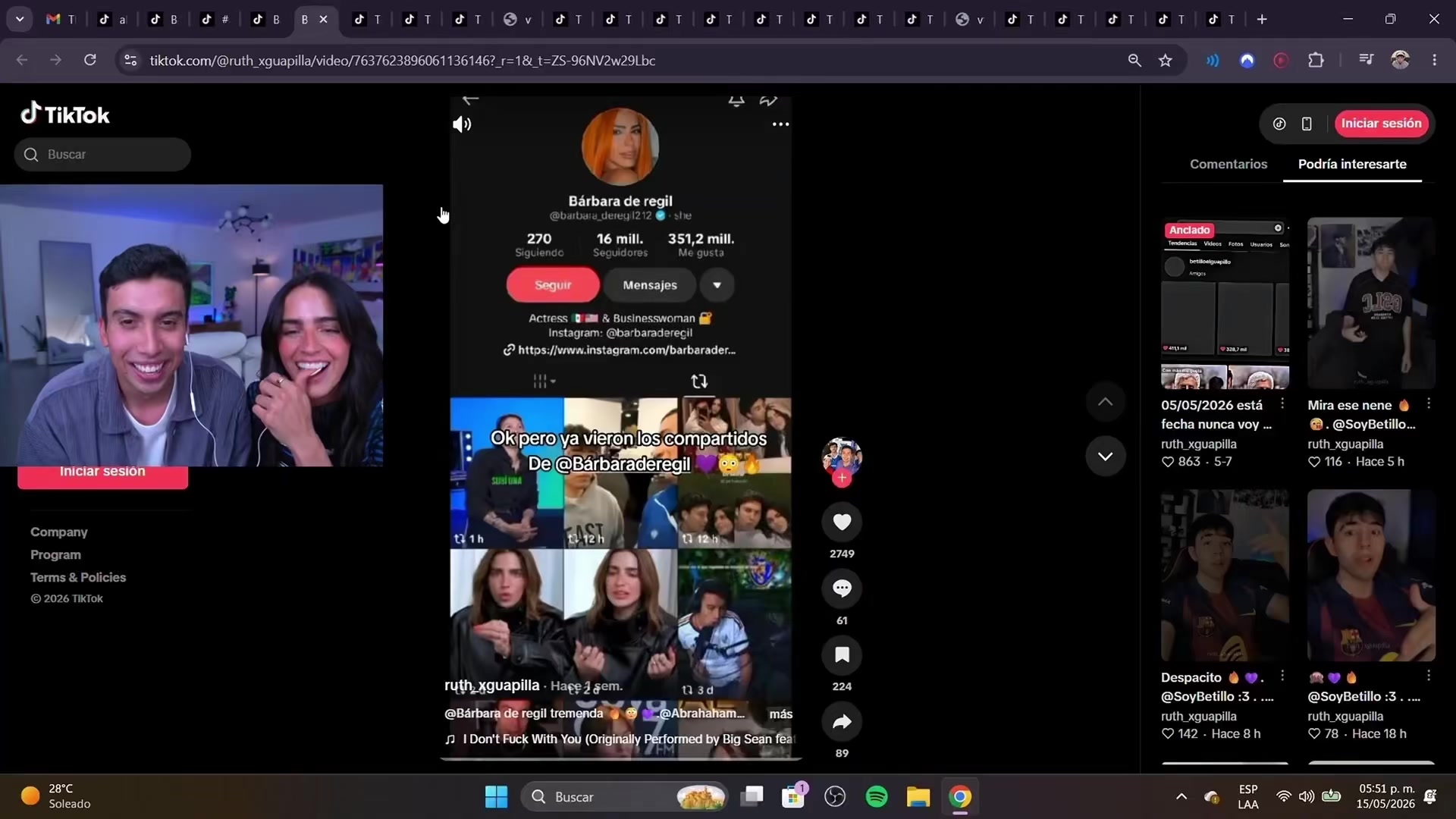Open the Chrome zoom magnifier icon
The width and height of the screenshot is (1456, 819).
[x=1134, y=60]
